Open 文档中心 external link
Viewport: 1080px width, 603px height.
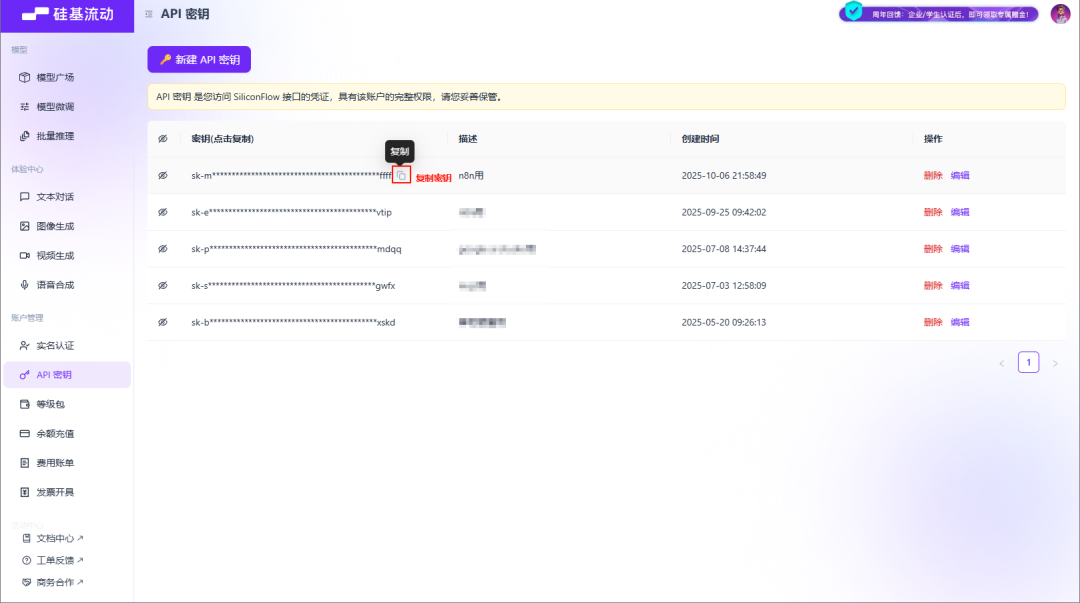tap(53, 538)
